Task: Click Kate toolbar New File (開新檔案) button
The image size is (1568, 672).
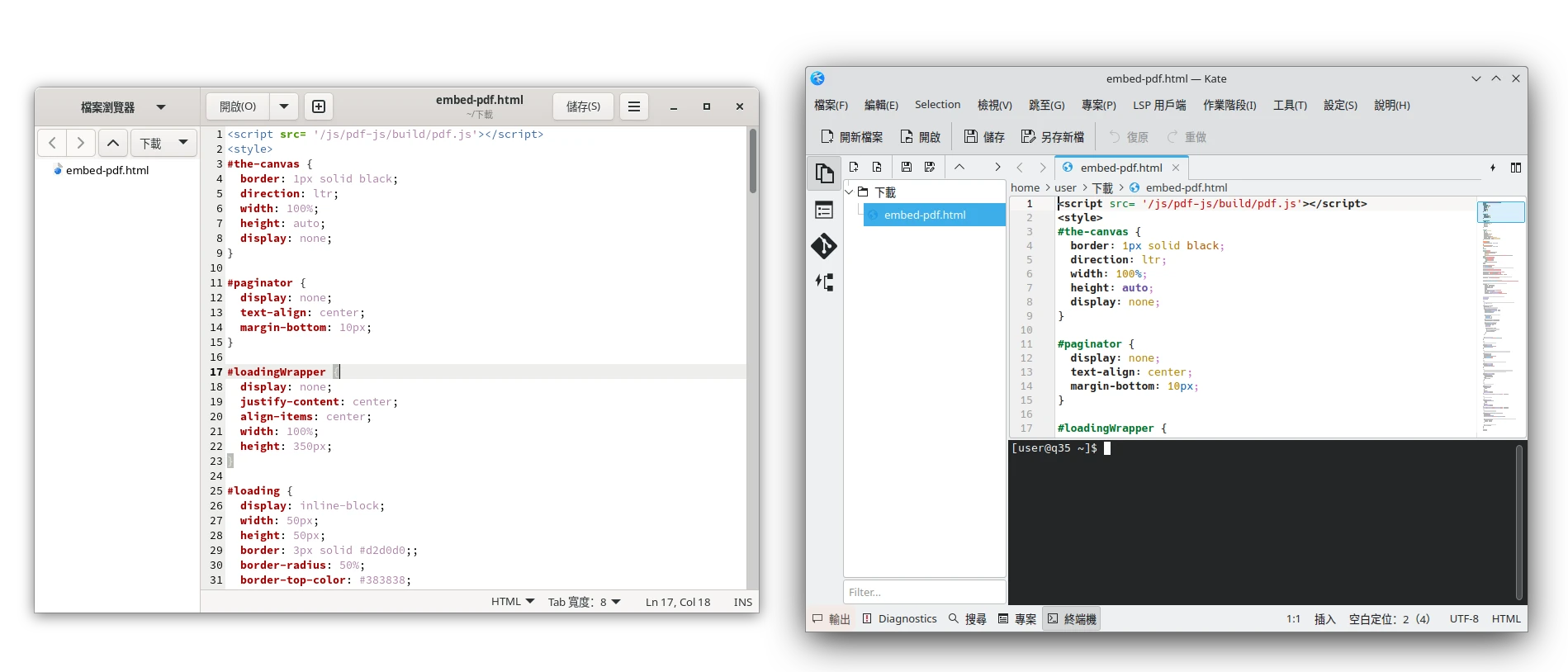Action: click(x=851, y=137)
